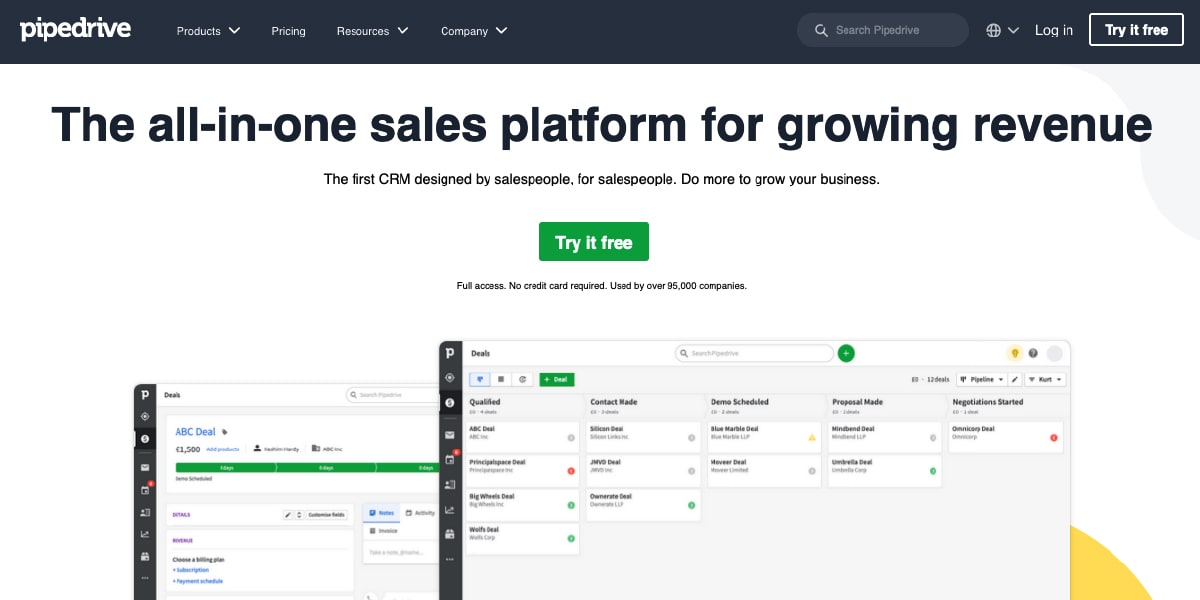1200x600 pixels.
Task: Open the Products box icon in the front Deals window sidebar
Action: (x=450, y=534)
